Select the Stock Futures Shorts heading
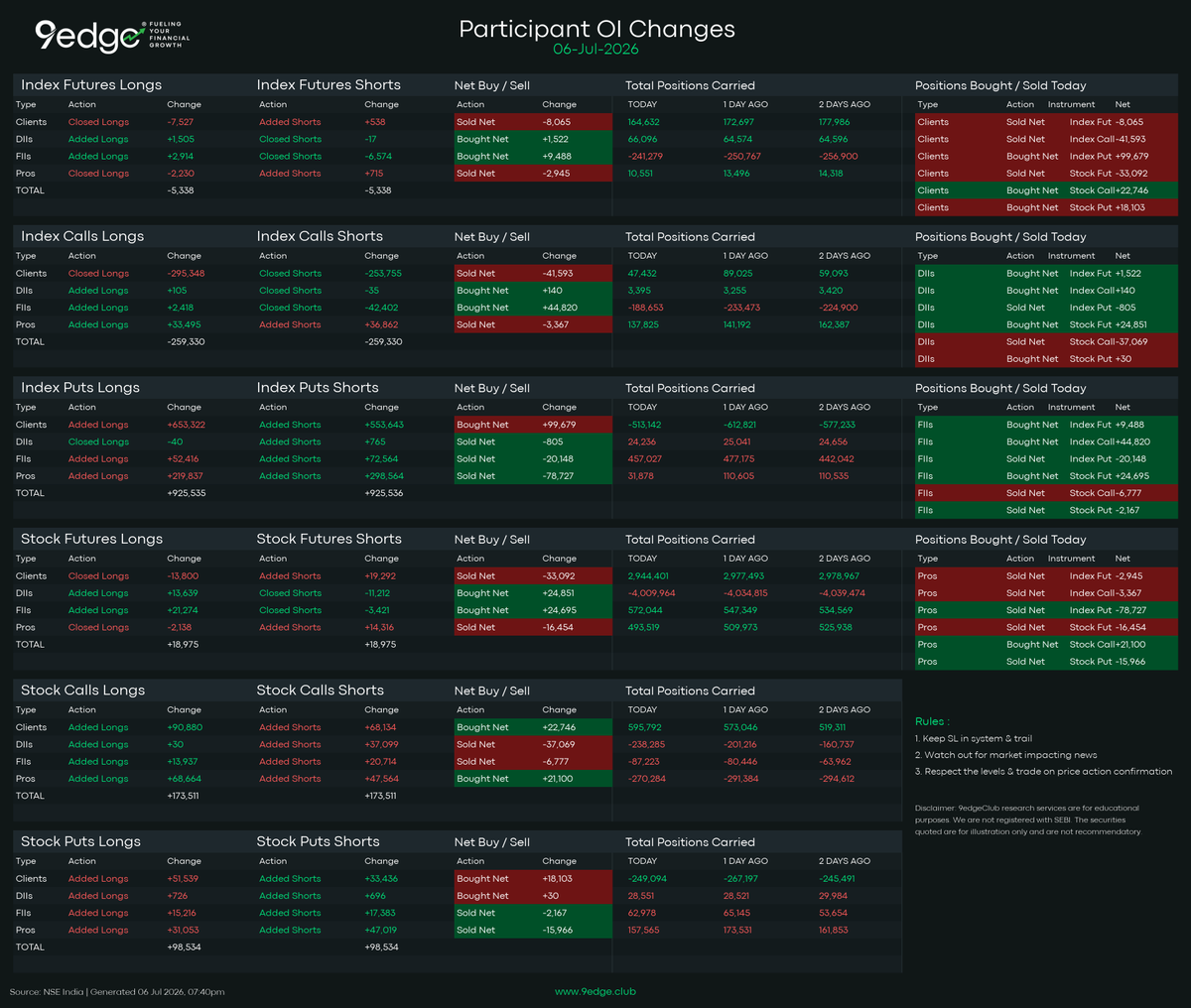Viewport: 1191px width, 1008px height. pos(330,539)
